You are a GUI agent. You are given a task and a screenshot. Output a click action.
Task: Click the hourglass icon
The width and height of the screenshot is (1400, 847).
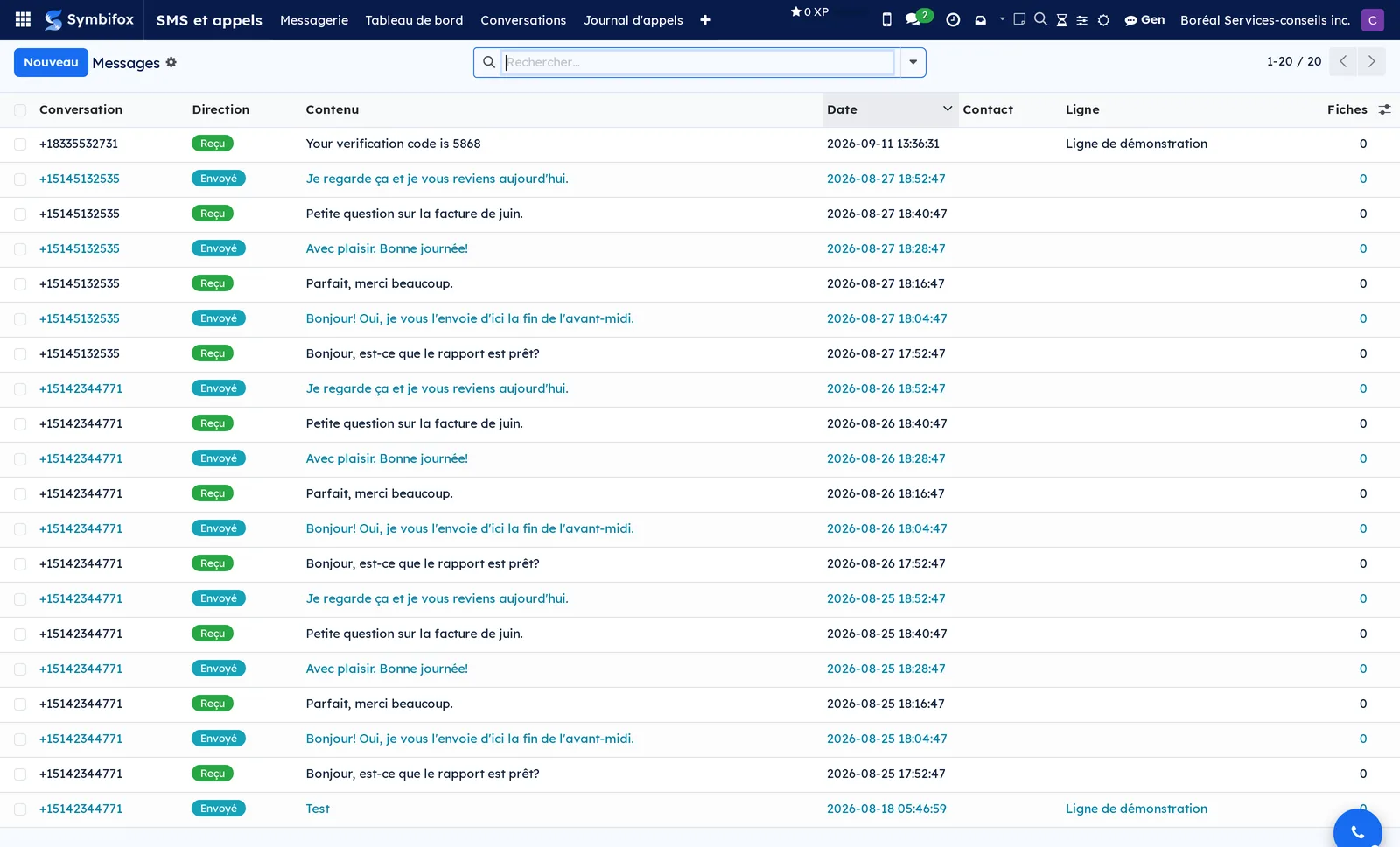(x=1061, y=19)
